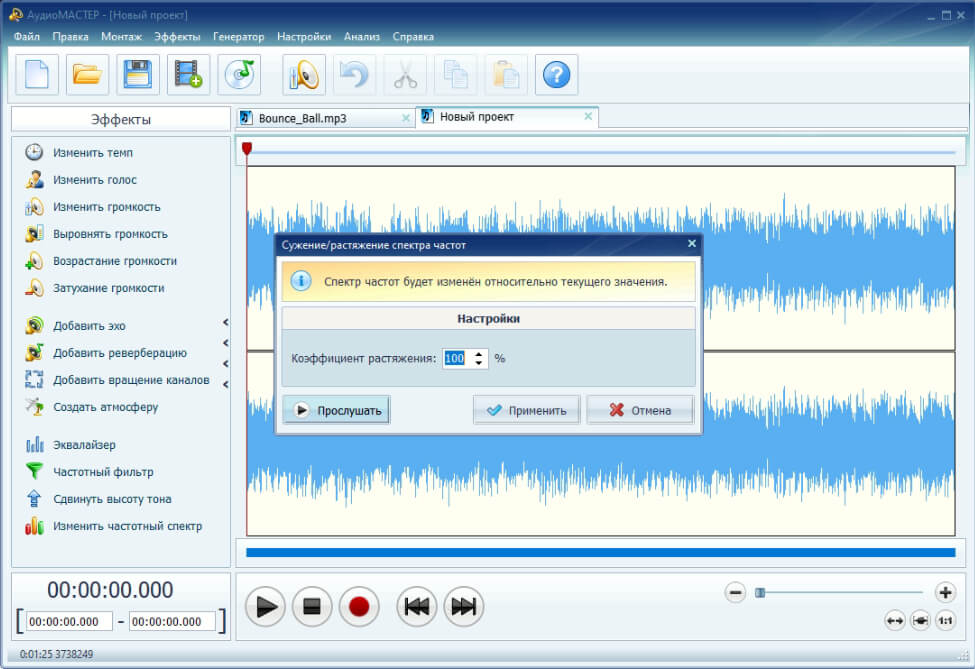Expand the Добавить эхо submenu arrow
The width and height of the screenshot is (975, 669).
click(x=226, y=322)
